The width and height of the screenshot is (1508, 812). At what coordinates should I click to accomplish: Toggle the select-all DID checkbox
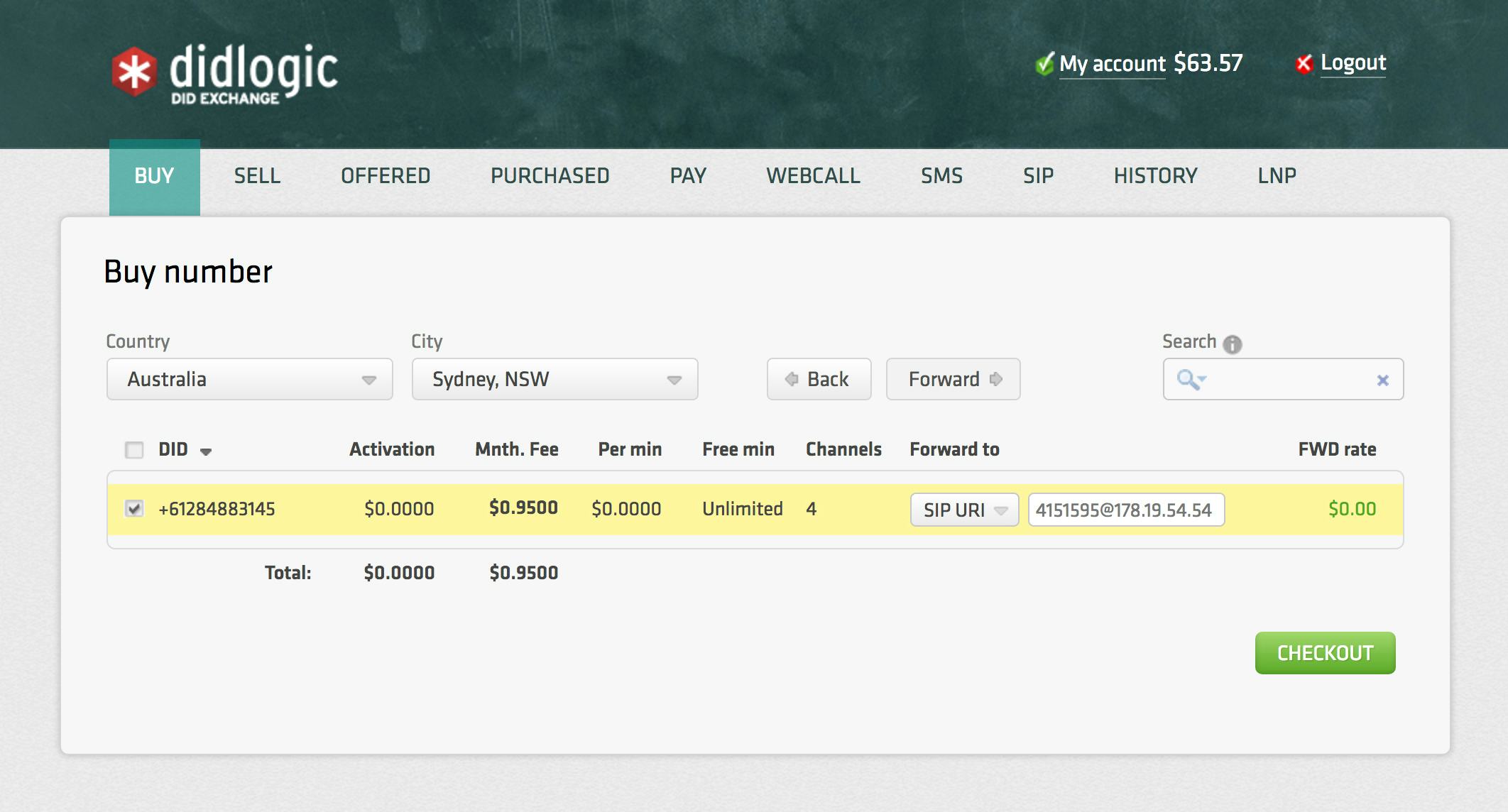tap(134, 450)
